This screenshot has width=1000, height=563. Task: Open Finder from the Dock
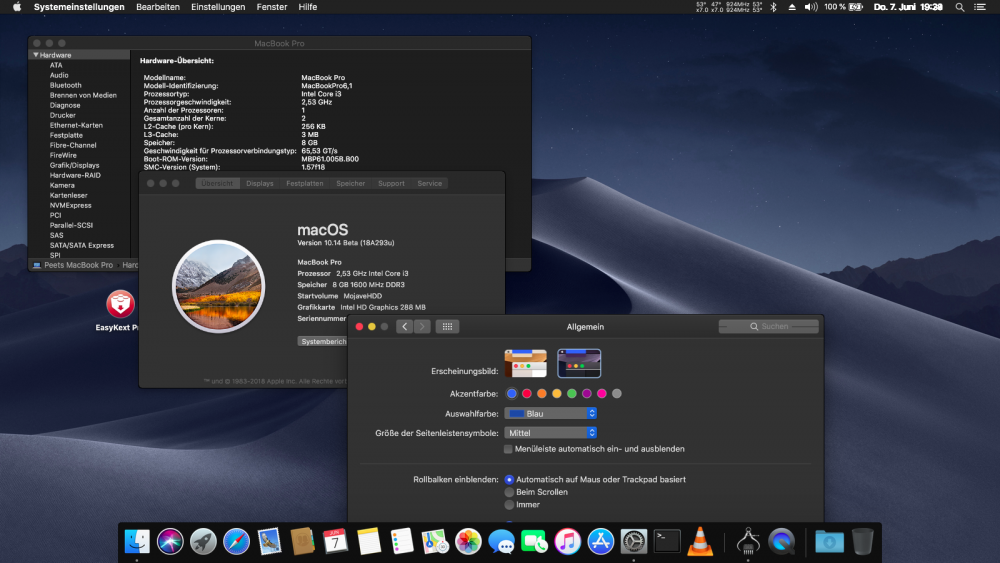click(136, 542)
